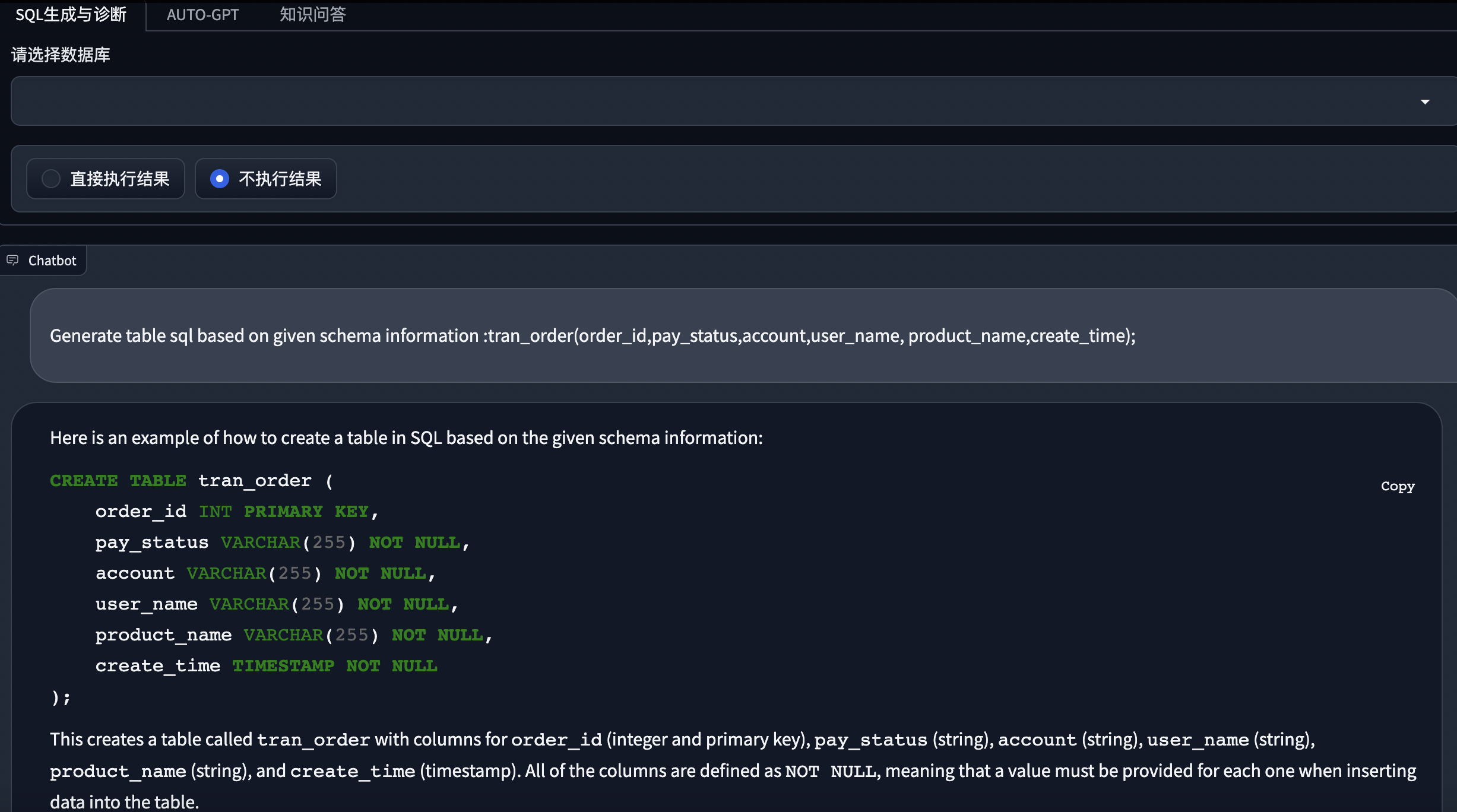Click the CREATE TABLE tran_order code line
The height and width of the screenshot is (812, 1457).
[x=191, y=481]
